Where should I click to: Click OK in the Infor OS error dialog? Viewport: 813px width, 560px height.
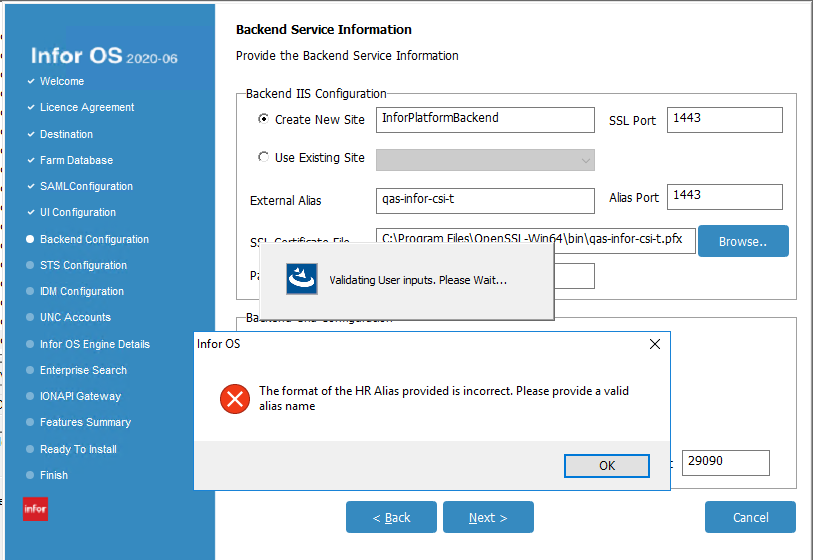click(x=607, y=466)
